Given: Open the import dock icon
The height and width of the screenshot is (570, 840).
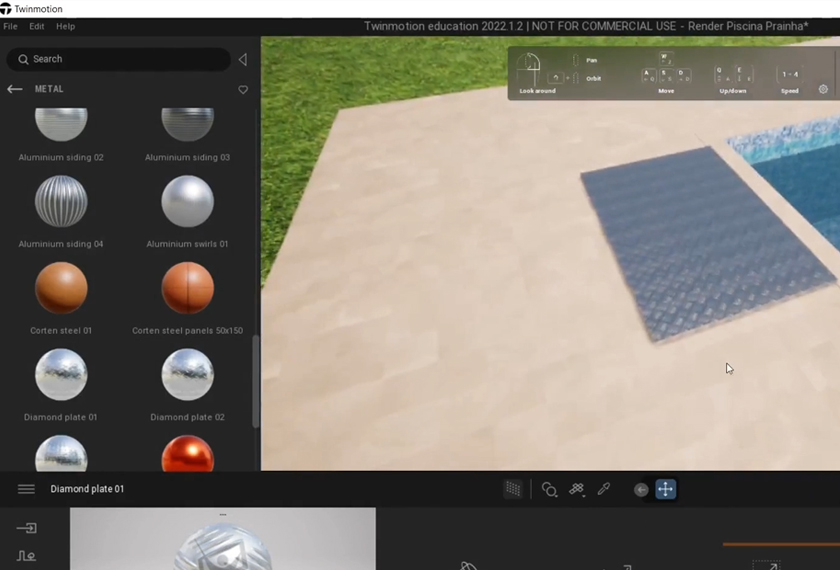Looking at the screenshot, I should point(27,528).
